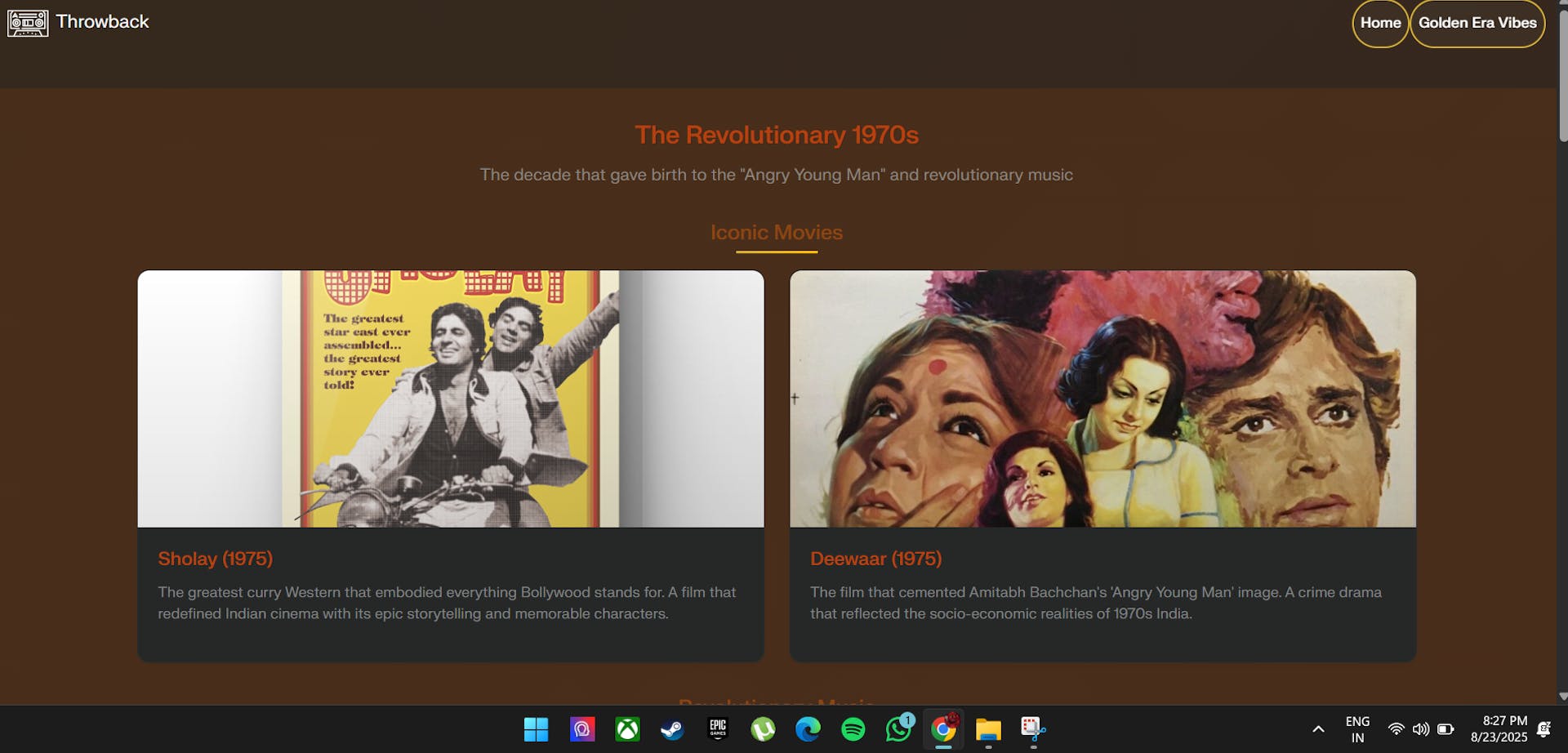Click the 'Angry Young Man' decade subtitle
The width and height of the screenshot is (1568, 753).
coord(777,175)
